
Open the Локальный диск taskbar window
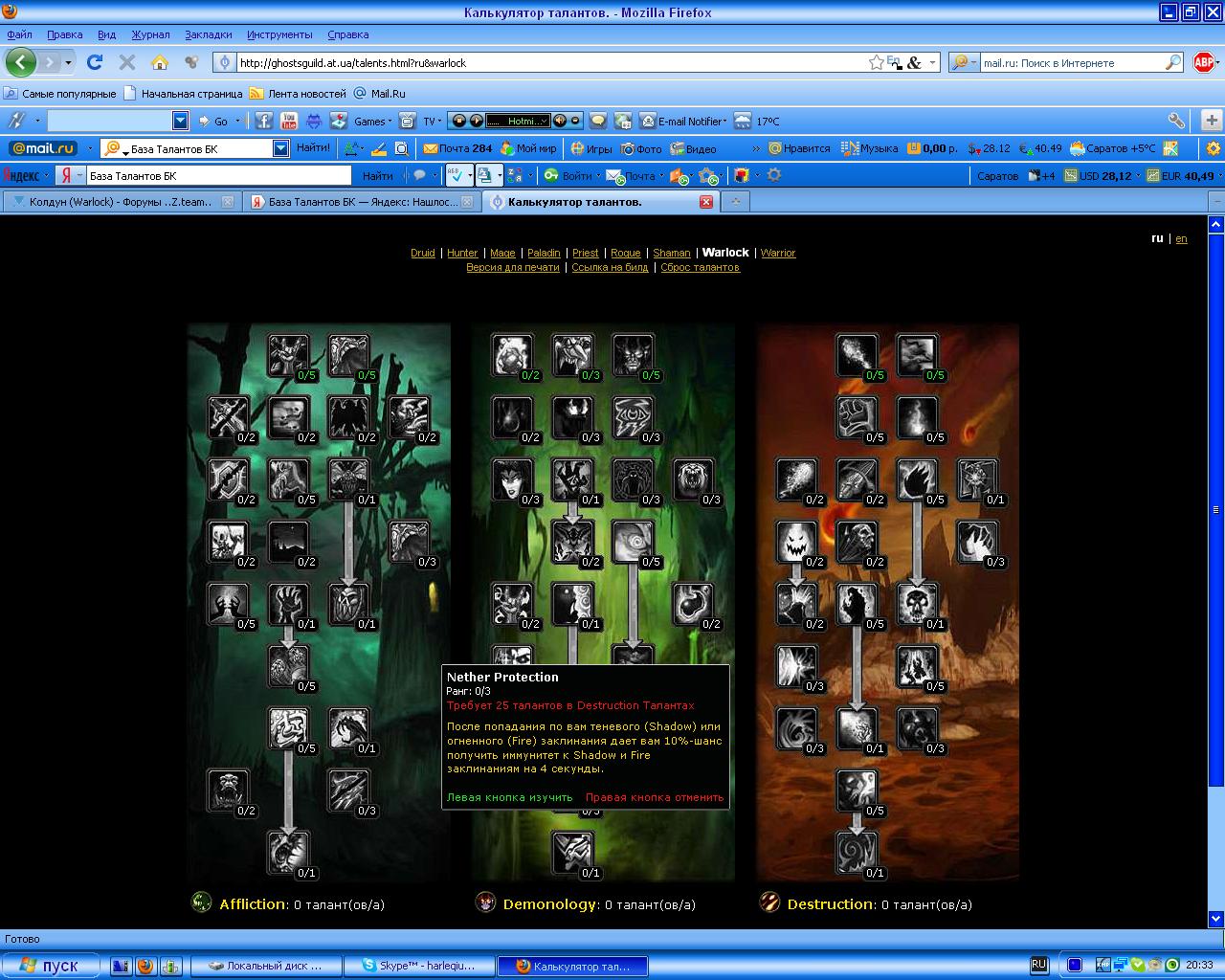pos(265,966)
